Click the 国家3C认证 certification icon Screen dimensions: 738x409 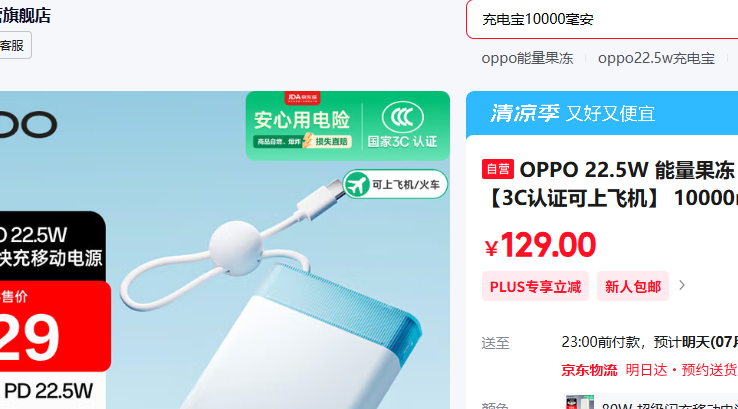click(x=402, y=126)
